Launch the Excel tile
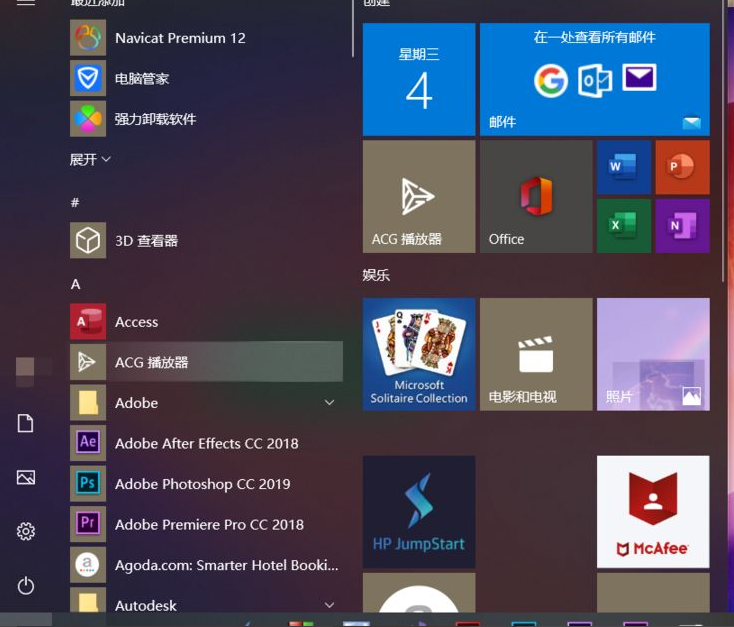 click(624, 226)
